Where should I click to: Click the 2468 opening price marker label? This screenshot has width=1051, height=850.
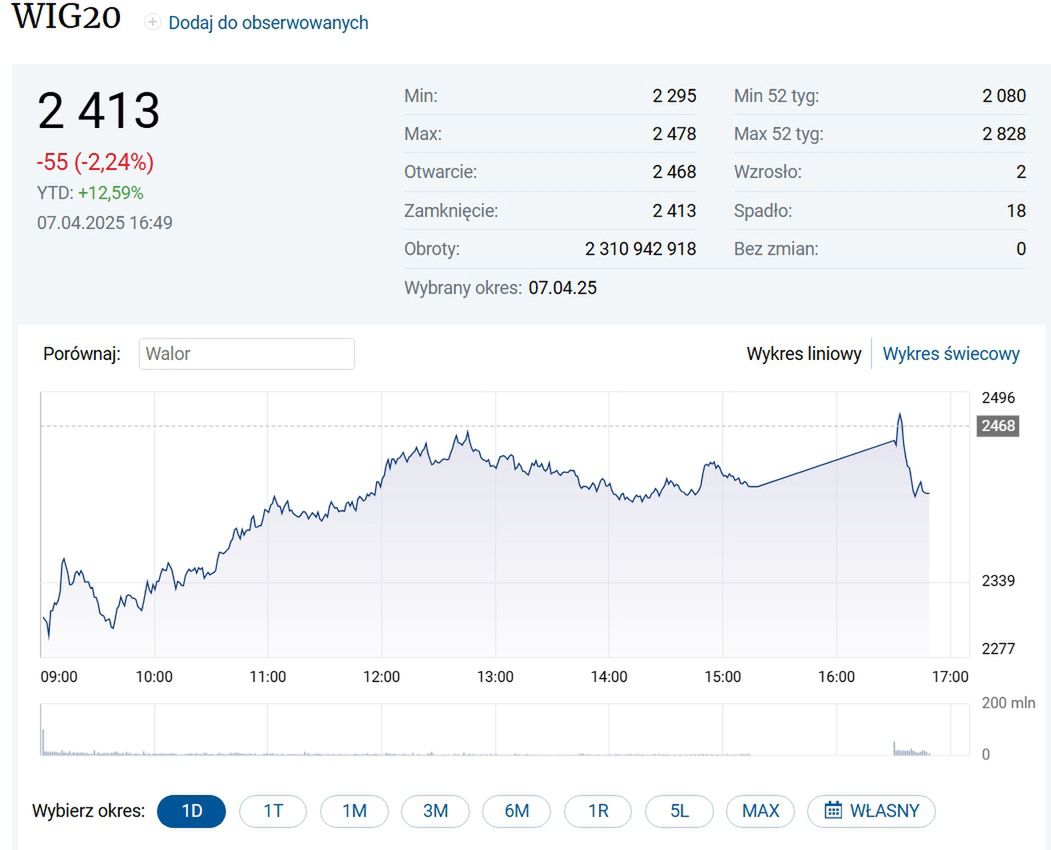pyautogui.click(x=997, y=426)
